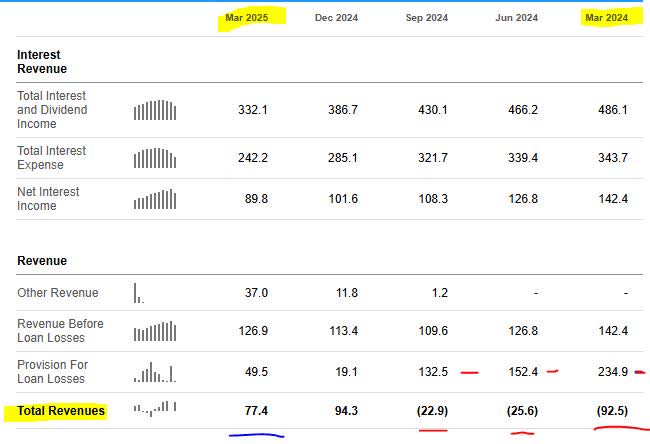Select Total Revenues value 77.4 for Mar 2025
The height and width of the screenshot is (444, 650).
tap(256, 411)
